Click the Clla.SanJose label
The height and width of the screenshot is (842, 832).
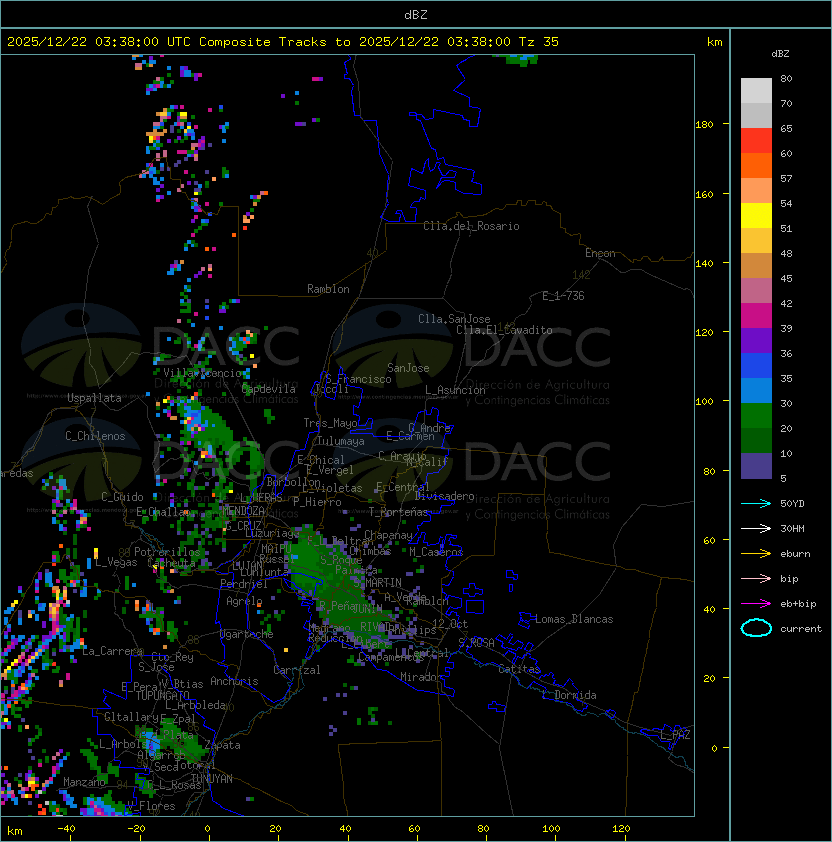[x=454, y=318]
